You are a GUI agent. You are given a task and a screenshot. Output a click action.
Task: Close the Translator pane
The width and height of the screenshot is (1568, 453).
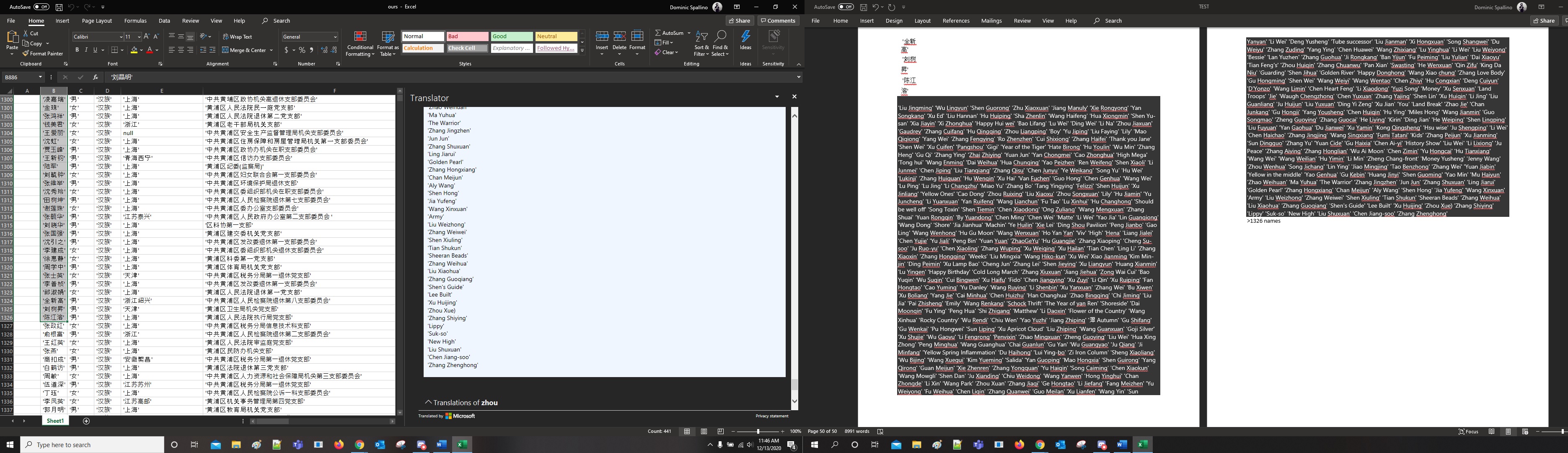pos(794,96)
